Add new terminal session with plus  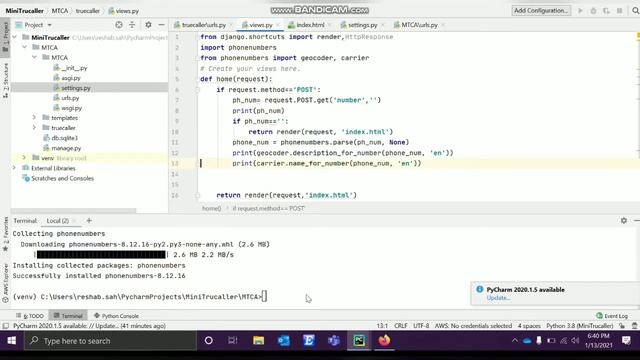coord(89,221)
